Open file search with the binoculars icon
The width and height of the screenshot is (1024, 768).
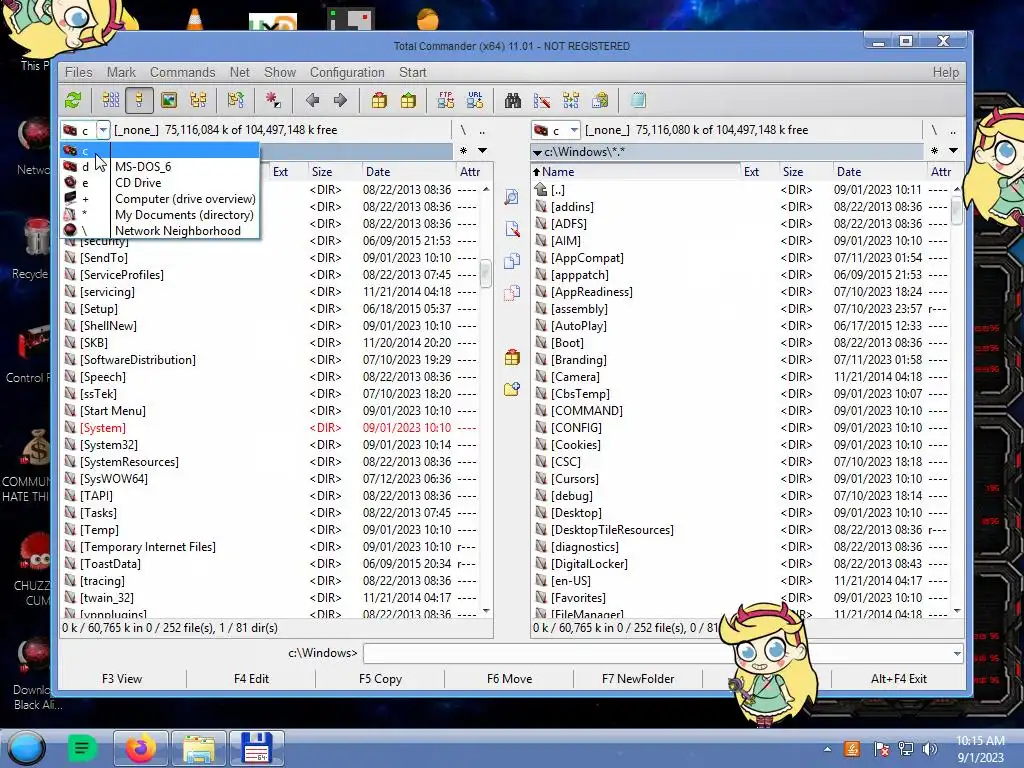tap(513, 101)
